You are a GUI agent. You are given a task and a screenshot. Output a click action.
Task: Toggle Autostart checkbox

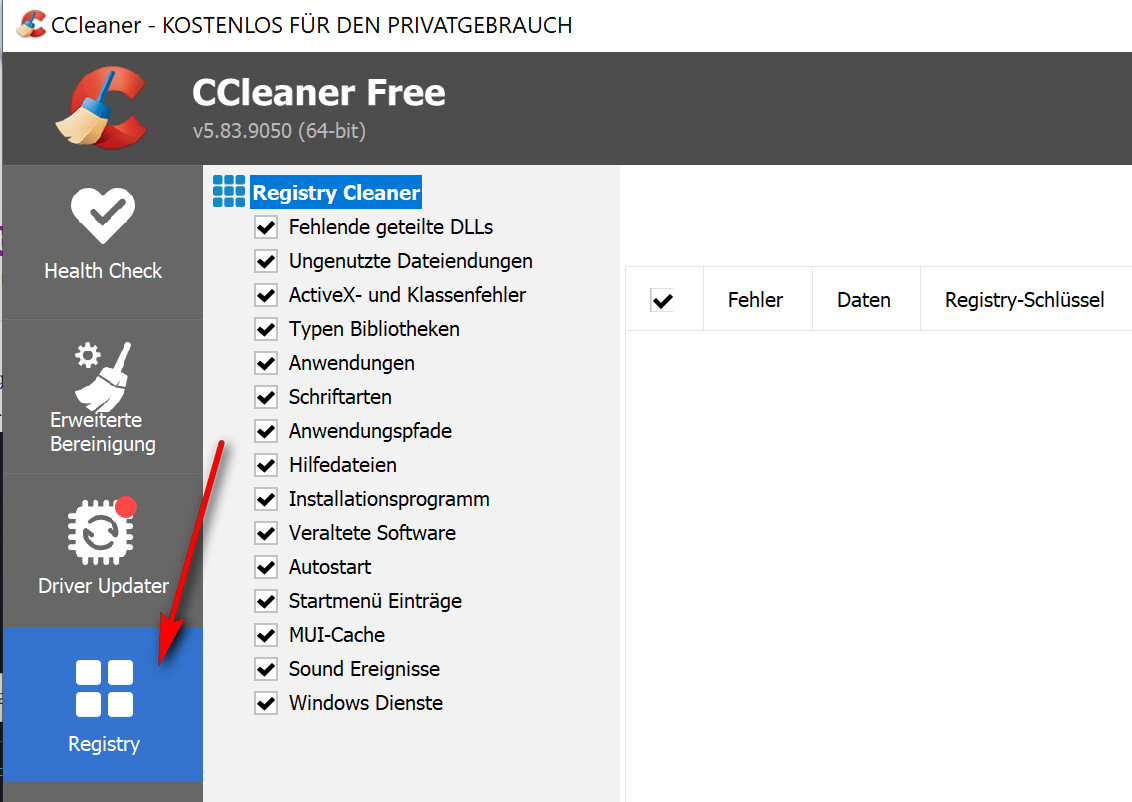pos(266,567)
